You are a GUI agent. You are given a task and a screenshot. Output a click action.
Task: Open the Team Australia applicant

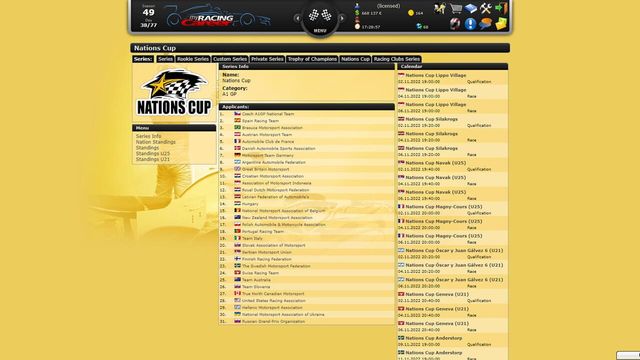click(256, 280)
